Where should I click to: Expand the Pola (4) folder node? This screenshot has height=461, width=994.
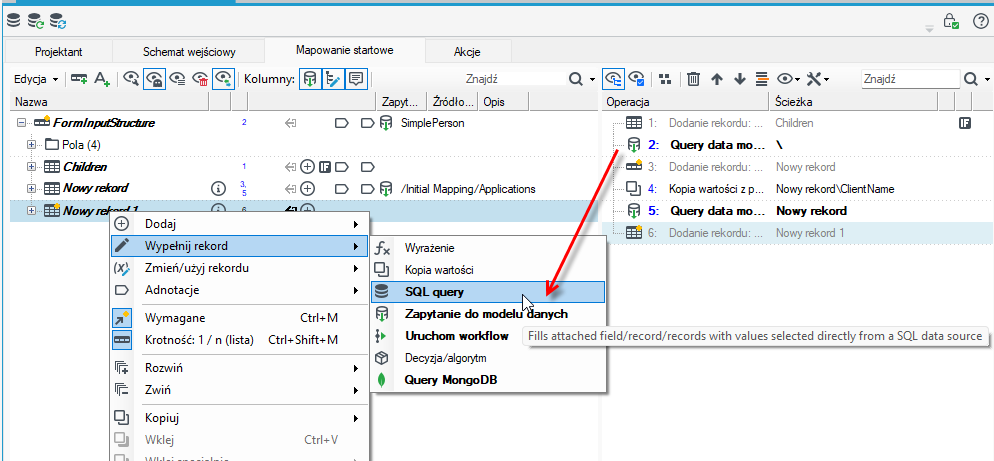click(x=31, y=145)
